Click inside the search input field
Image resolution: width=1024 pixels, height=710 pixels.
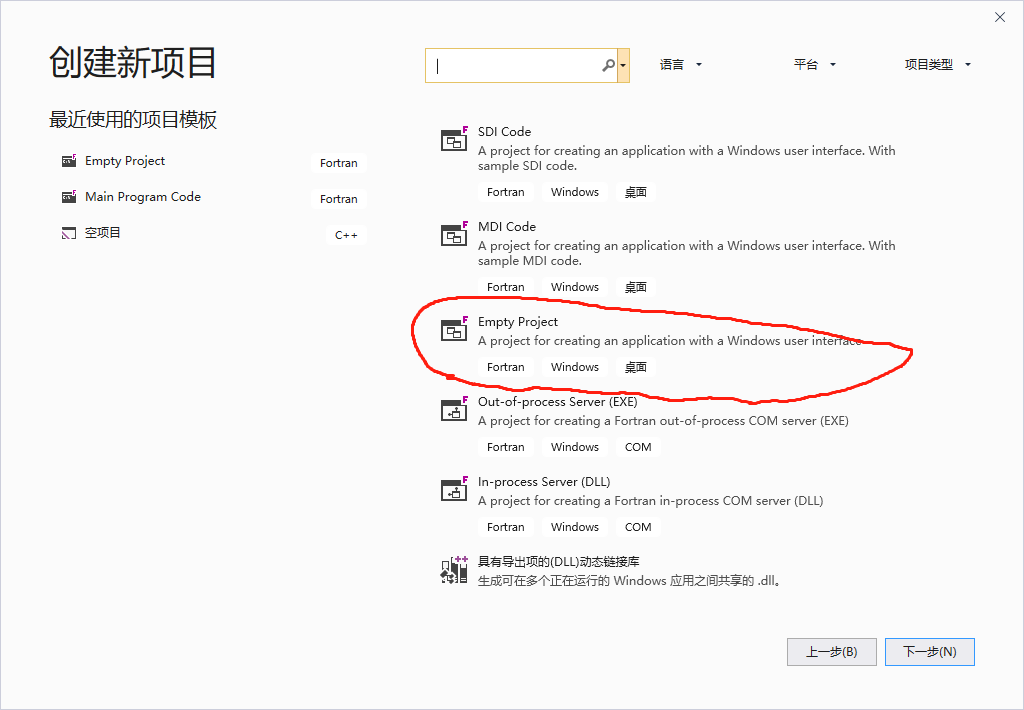[x=520, y=64]
